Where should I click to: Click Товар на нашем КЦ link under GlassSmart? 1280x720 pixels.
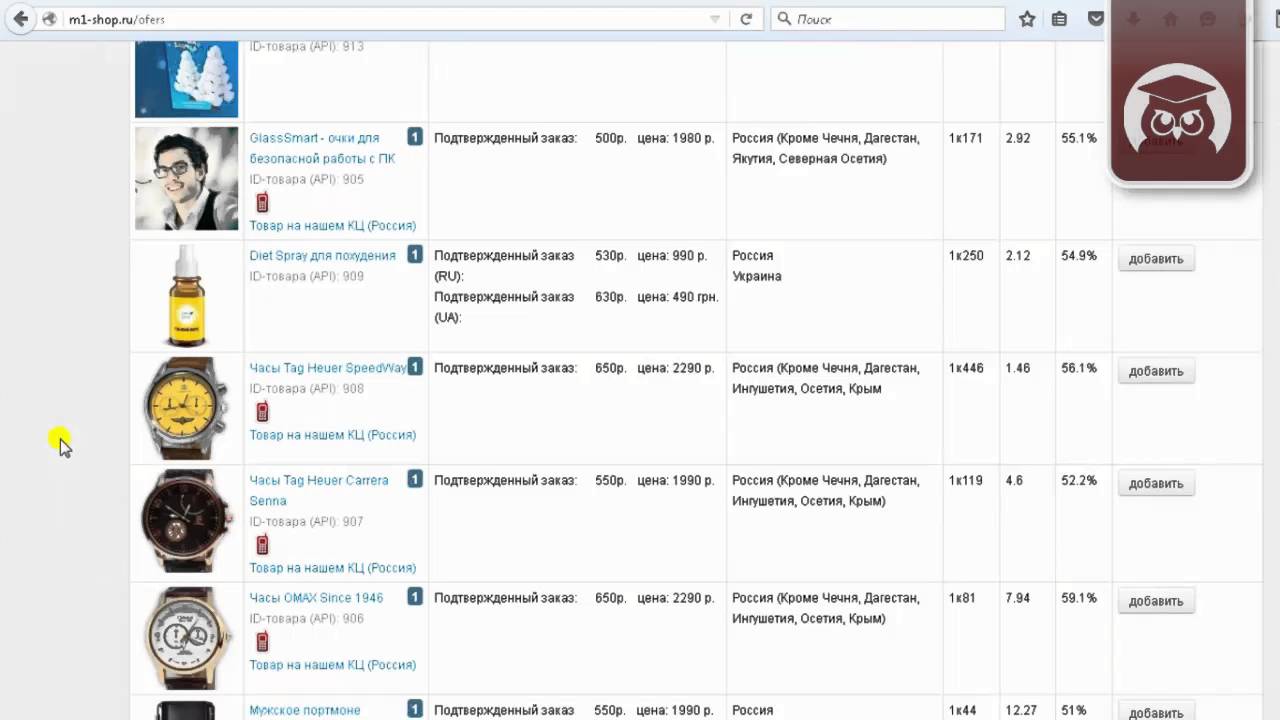click(x=332, y=225)
